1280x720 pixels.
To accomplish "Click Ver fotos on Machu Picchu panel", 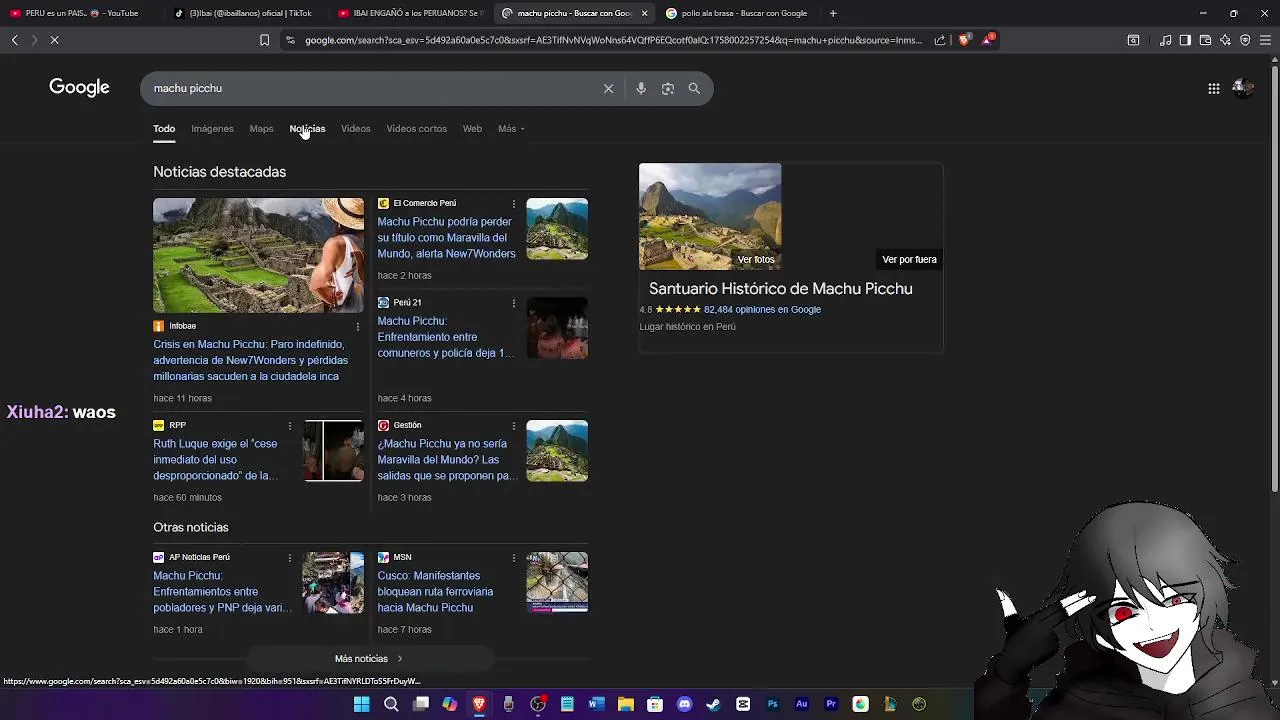I will point(756,259).
